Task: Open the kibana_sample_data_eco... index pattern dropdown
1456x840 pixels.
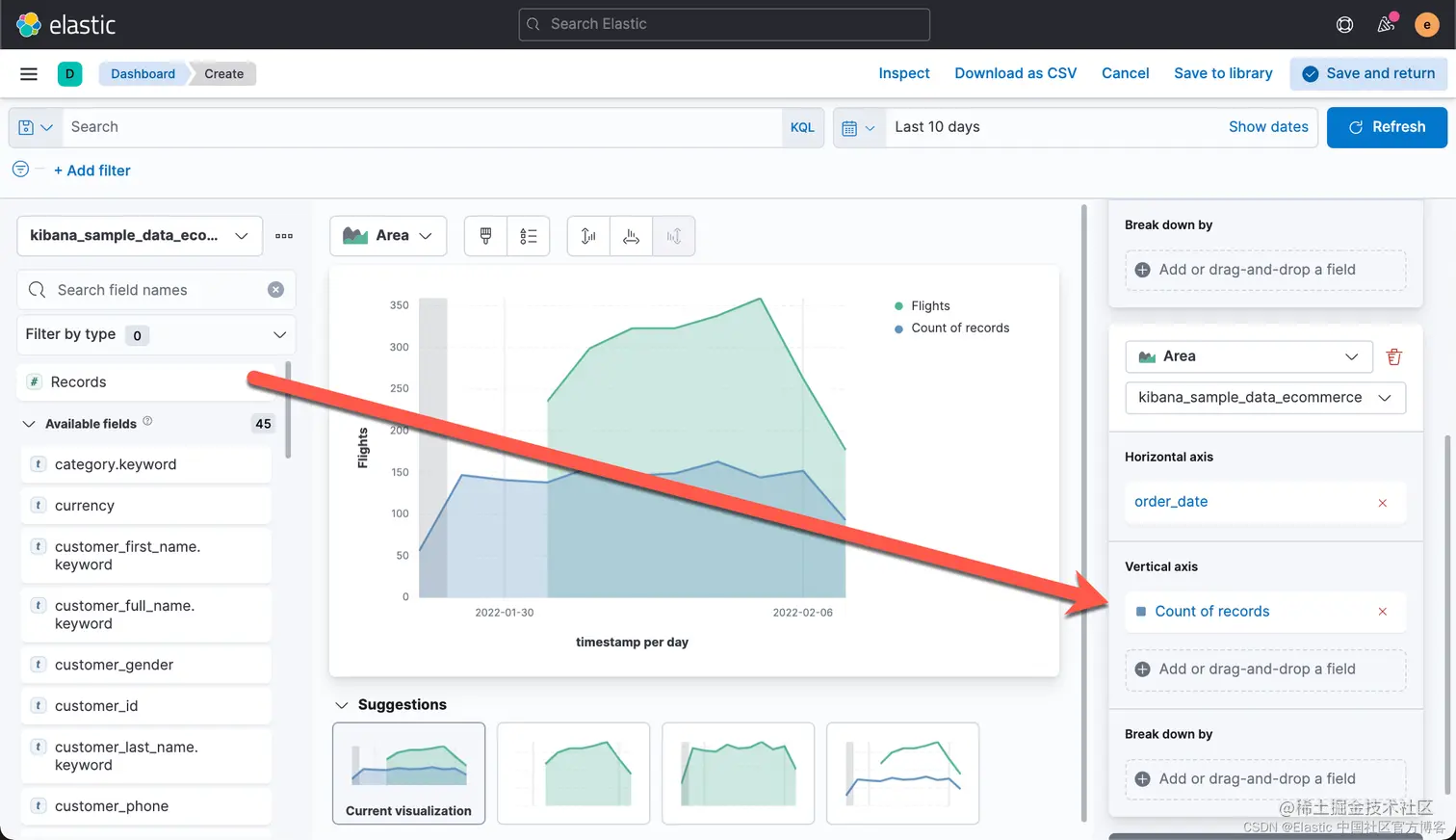Action: [140, 236]
